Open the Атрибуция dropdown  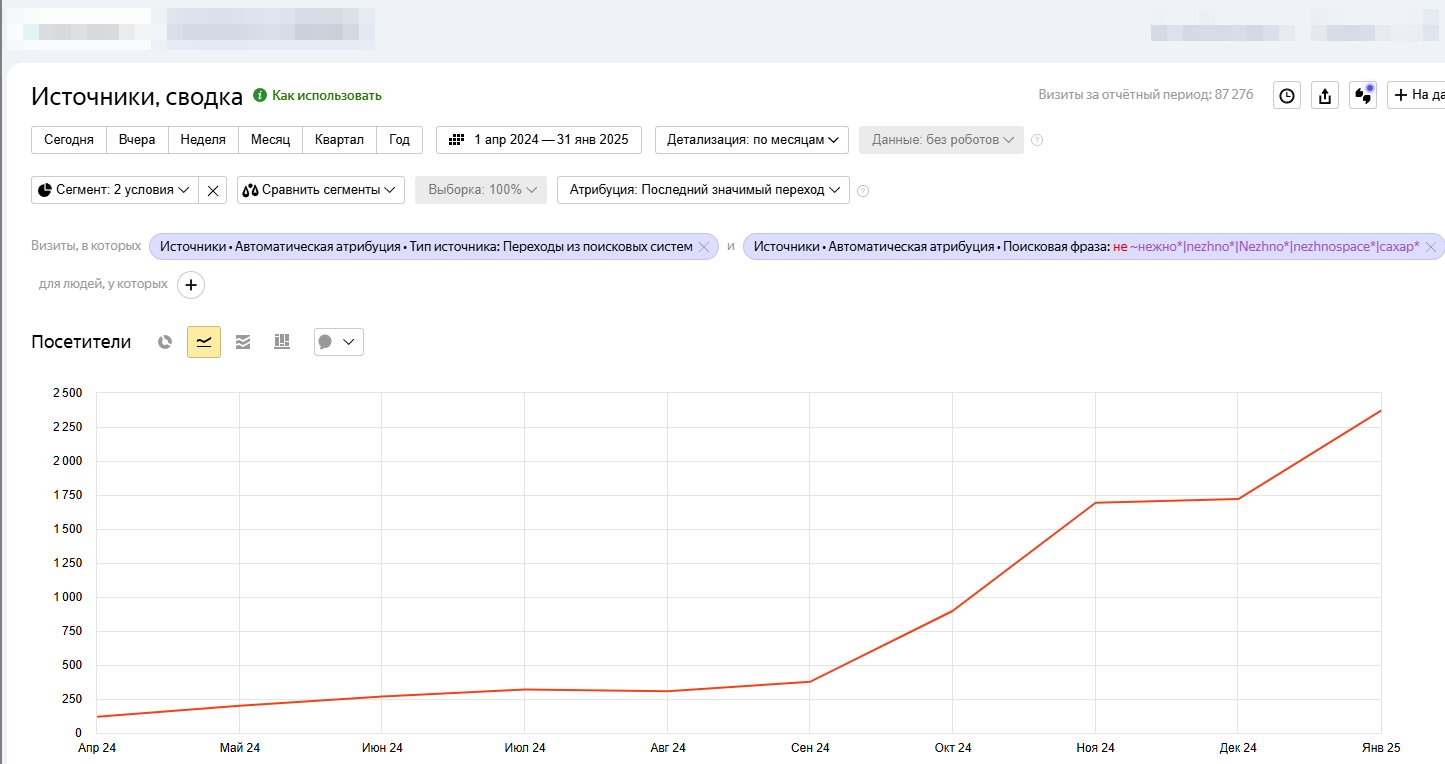703,190
